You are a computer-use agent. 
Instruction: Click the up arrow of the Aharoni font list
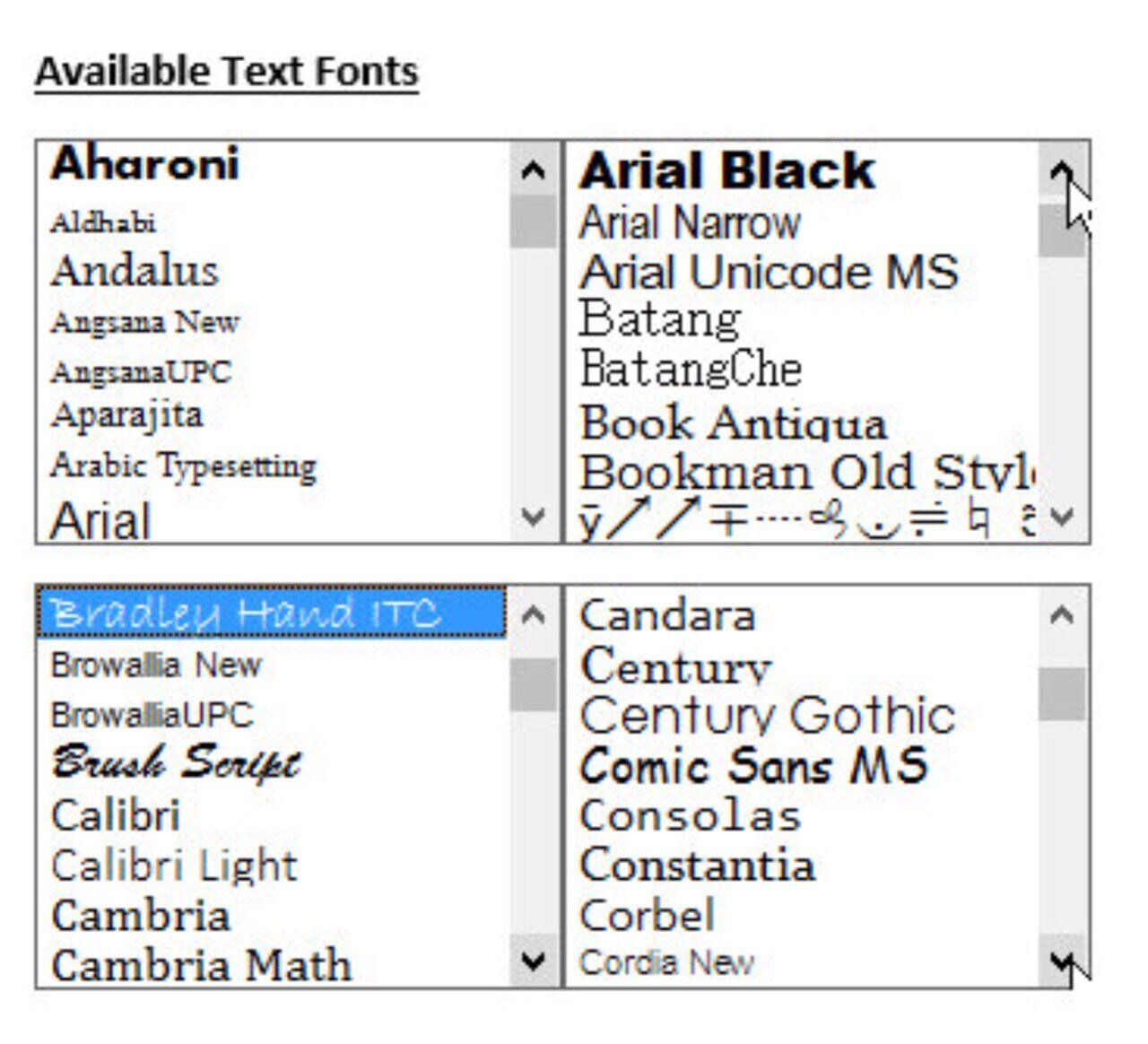coord(534,170)
